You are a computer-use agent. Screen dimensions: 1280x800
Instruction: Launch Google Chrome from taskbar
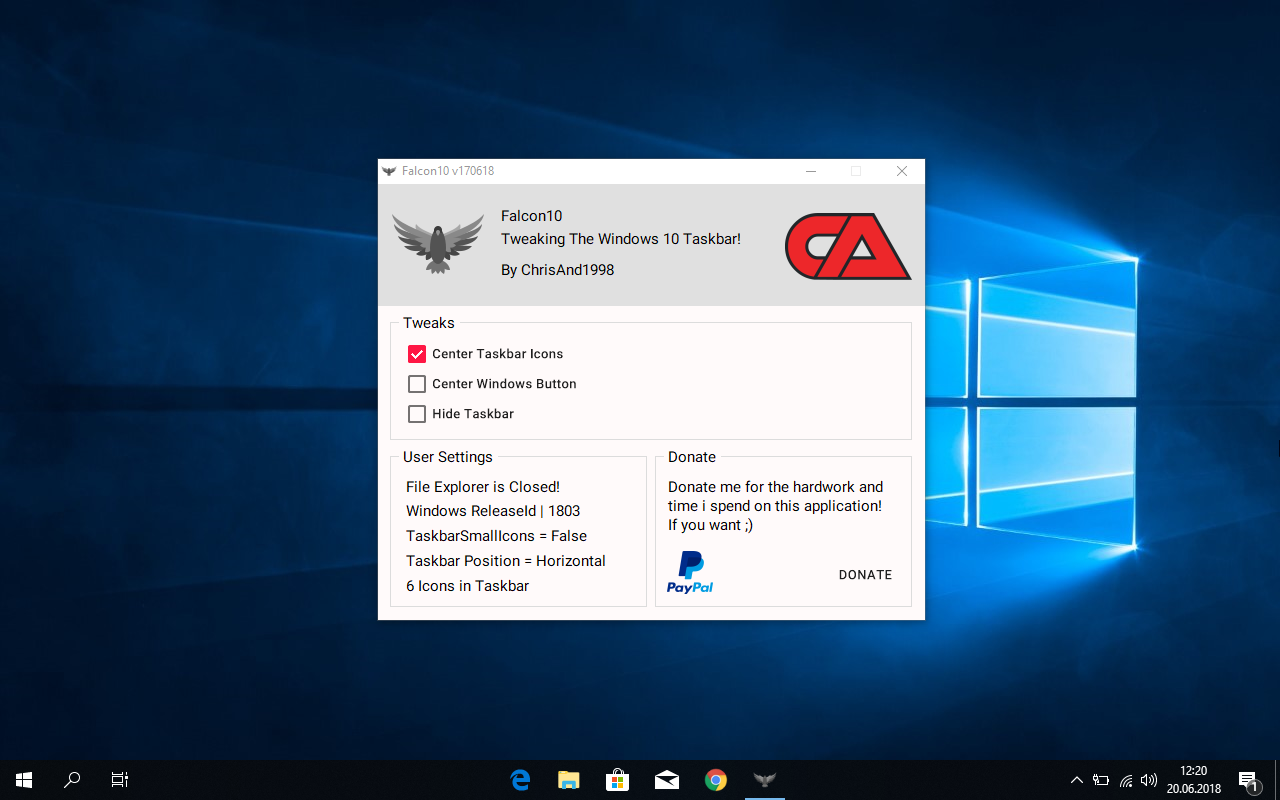pos(715,780)
